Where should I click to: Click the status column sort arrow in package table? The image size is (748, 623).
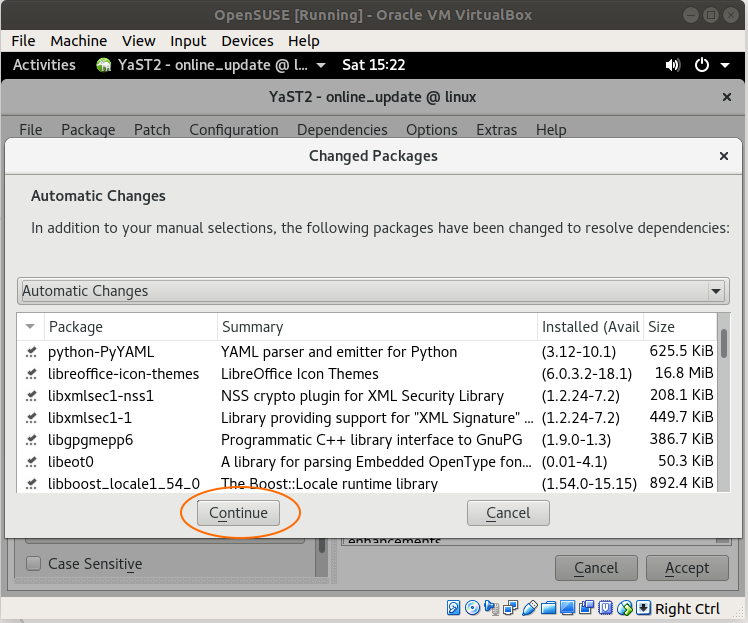click(30, 327)
